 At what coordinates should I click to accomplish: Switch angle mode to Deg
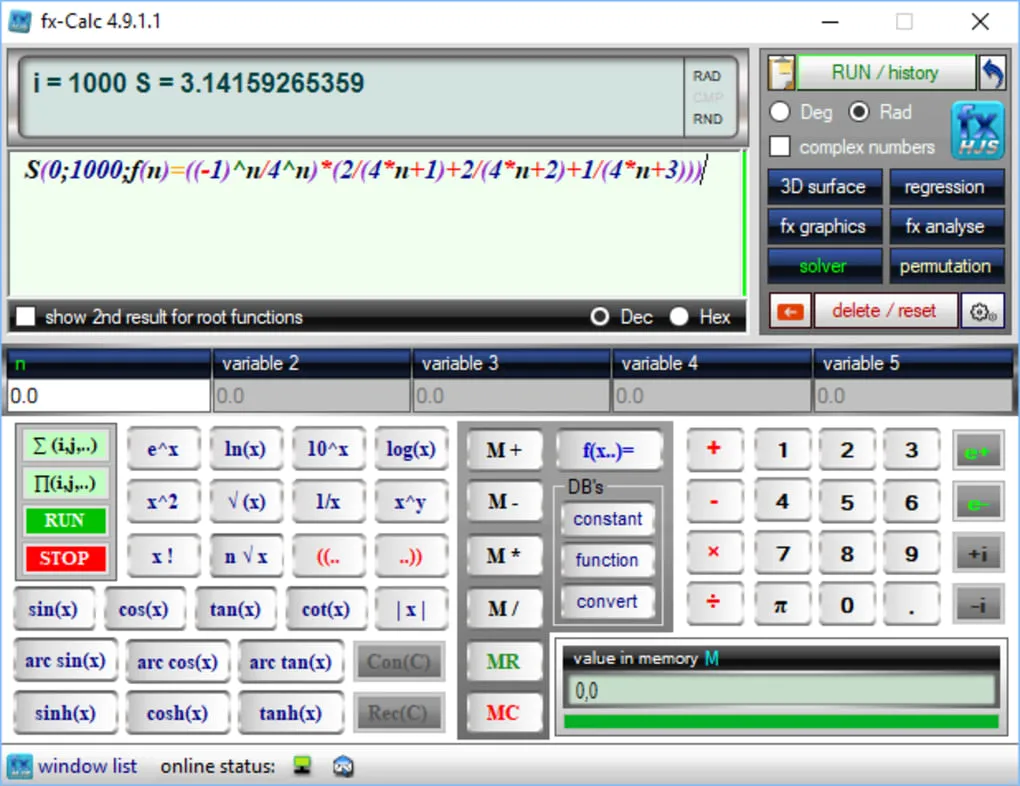(780, 112)
